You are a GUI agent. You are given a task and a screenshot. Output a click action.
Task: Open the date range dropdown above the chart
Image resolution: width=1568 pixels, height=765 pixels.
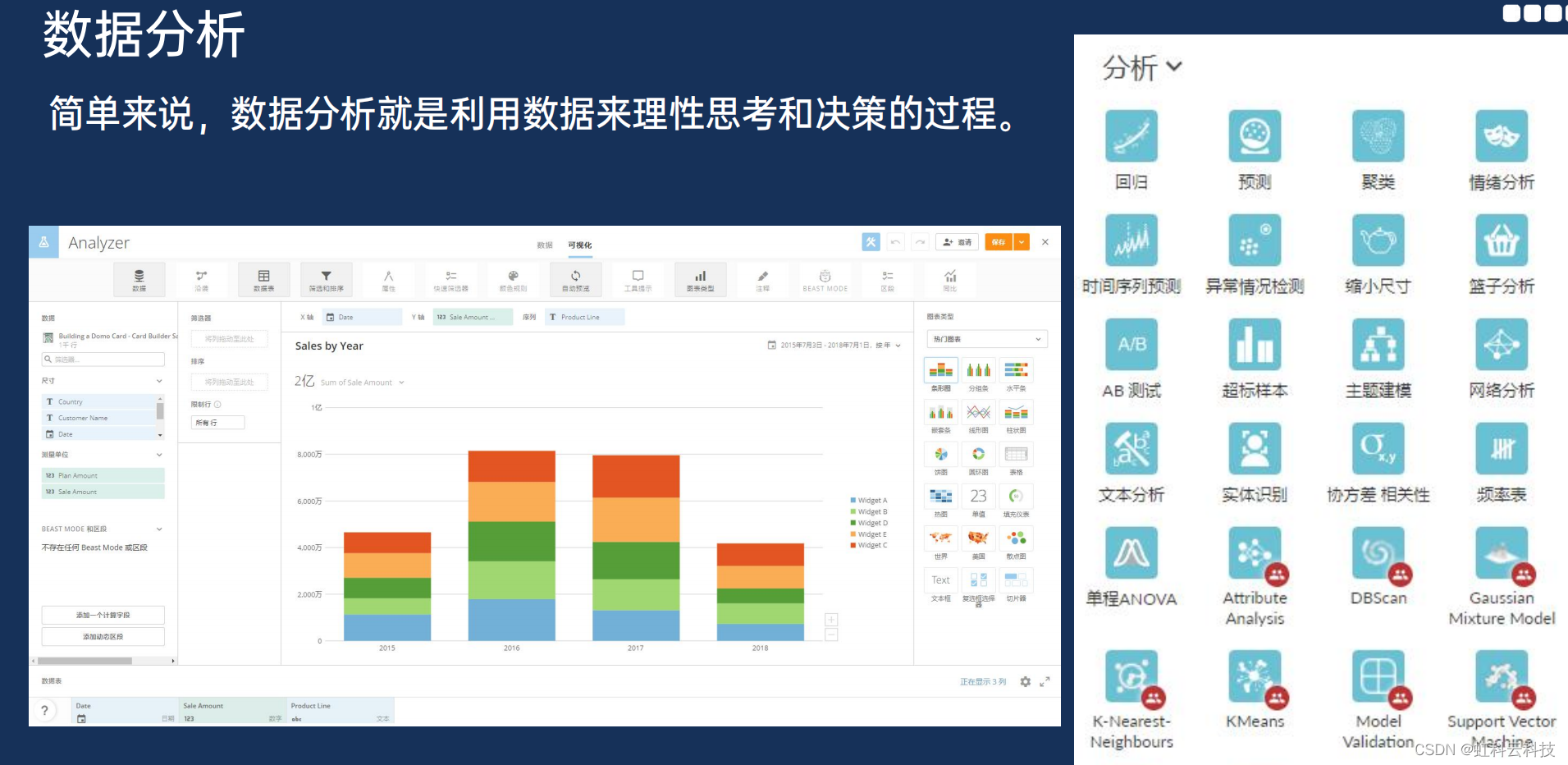[834, 346]
